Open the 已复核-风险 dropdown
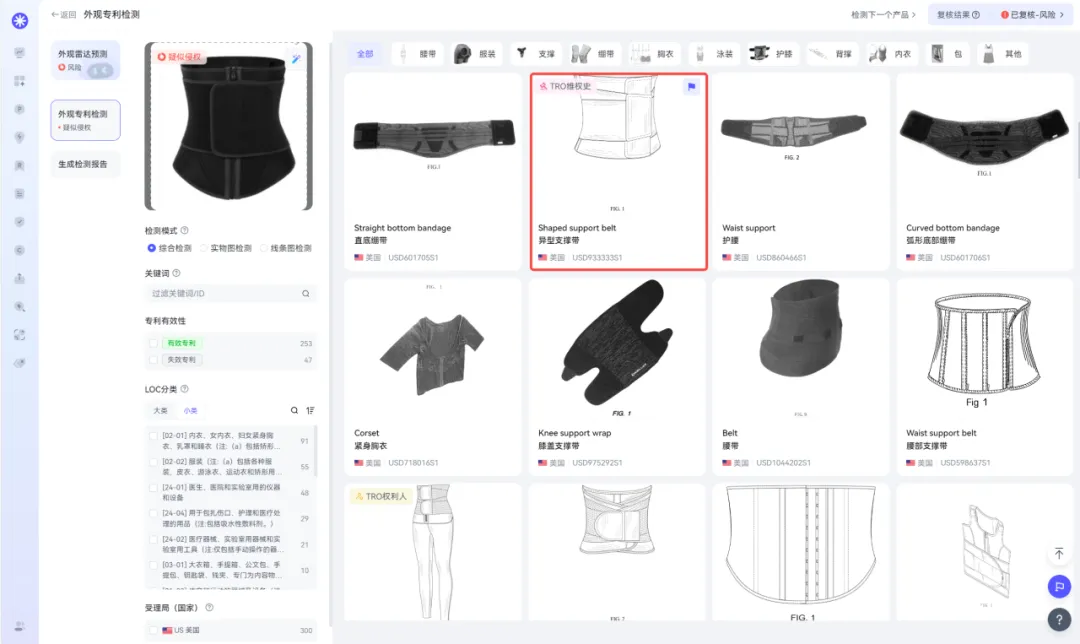Image resolution: width=1080 pixels, height=644 pixels. coord(1032,14)
